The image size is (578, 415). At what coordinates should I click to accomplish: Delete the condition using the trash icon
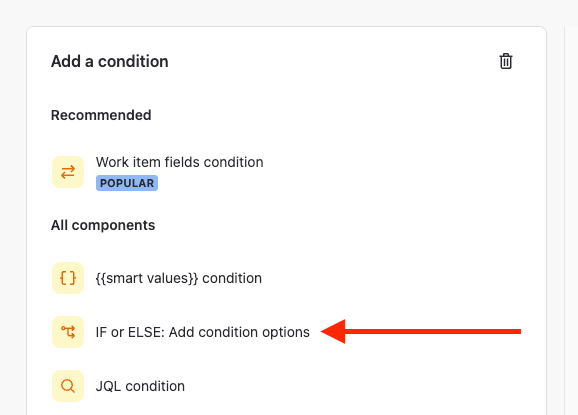click(506, 61)
